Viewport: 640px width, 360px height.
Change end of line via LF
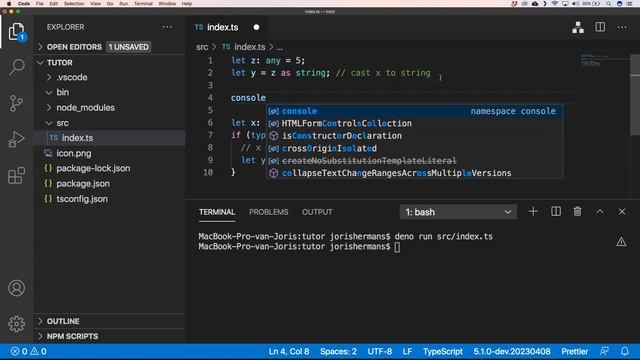coord(407,351)
